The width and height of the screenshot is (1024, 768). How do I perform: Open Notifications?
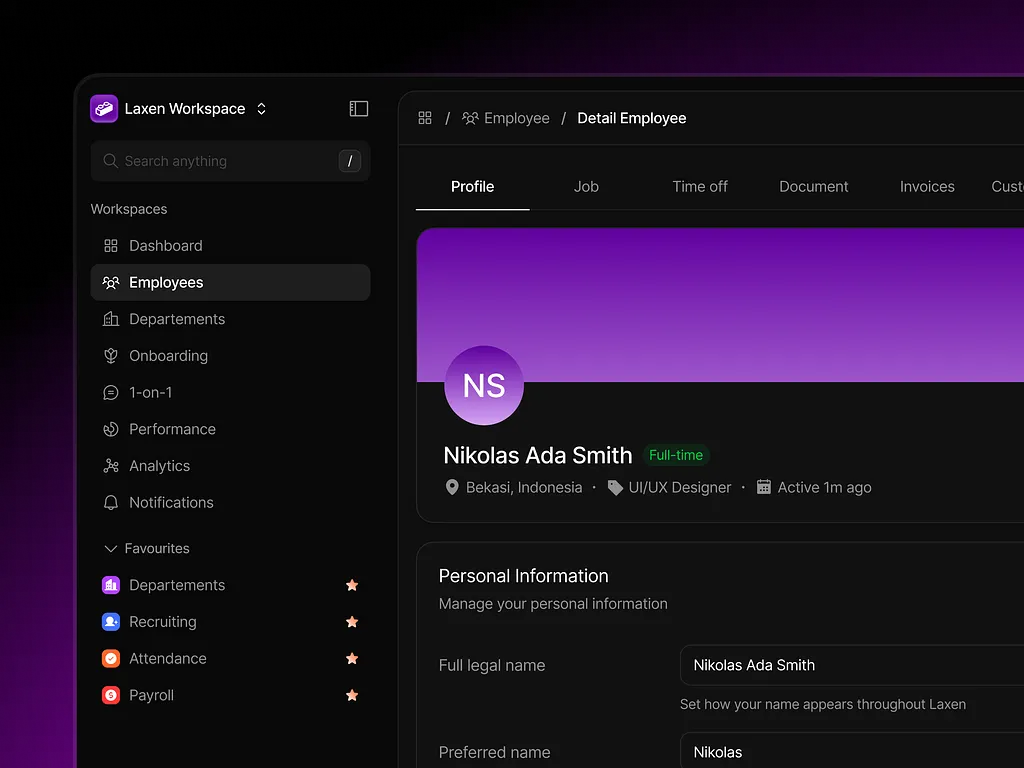[x=231, y=502]
